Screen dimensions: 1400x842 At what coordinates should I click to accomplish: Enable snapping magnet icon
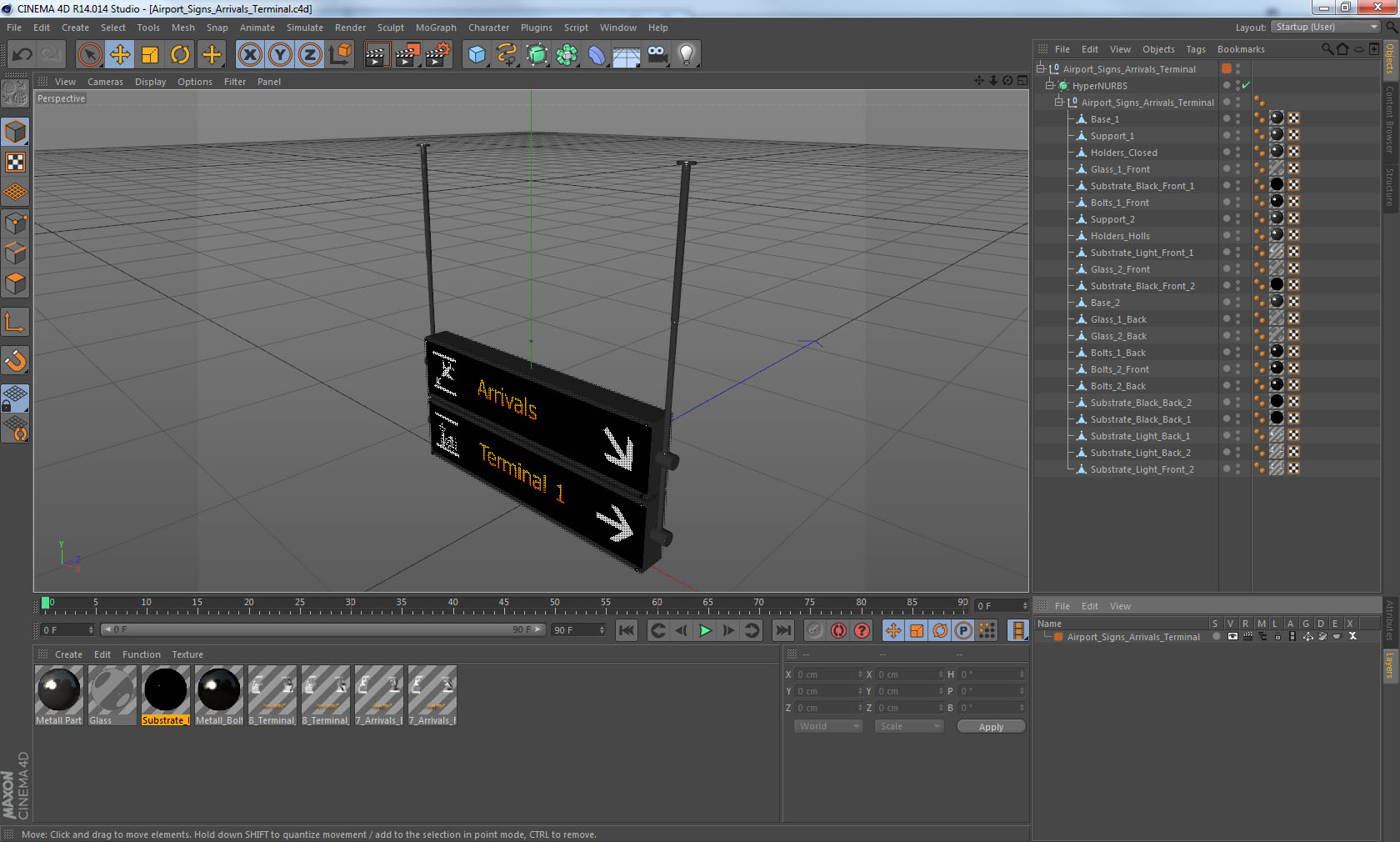(16, 360)
